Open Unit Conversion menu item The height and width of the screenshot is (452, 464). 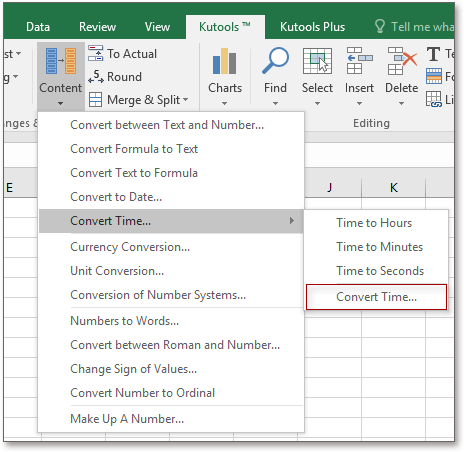tap(171, 271)
